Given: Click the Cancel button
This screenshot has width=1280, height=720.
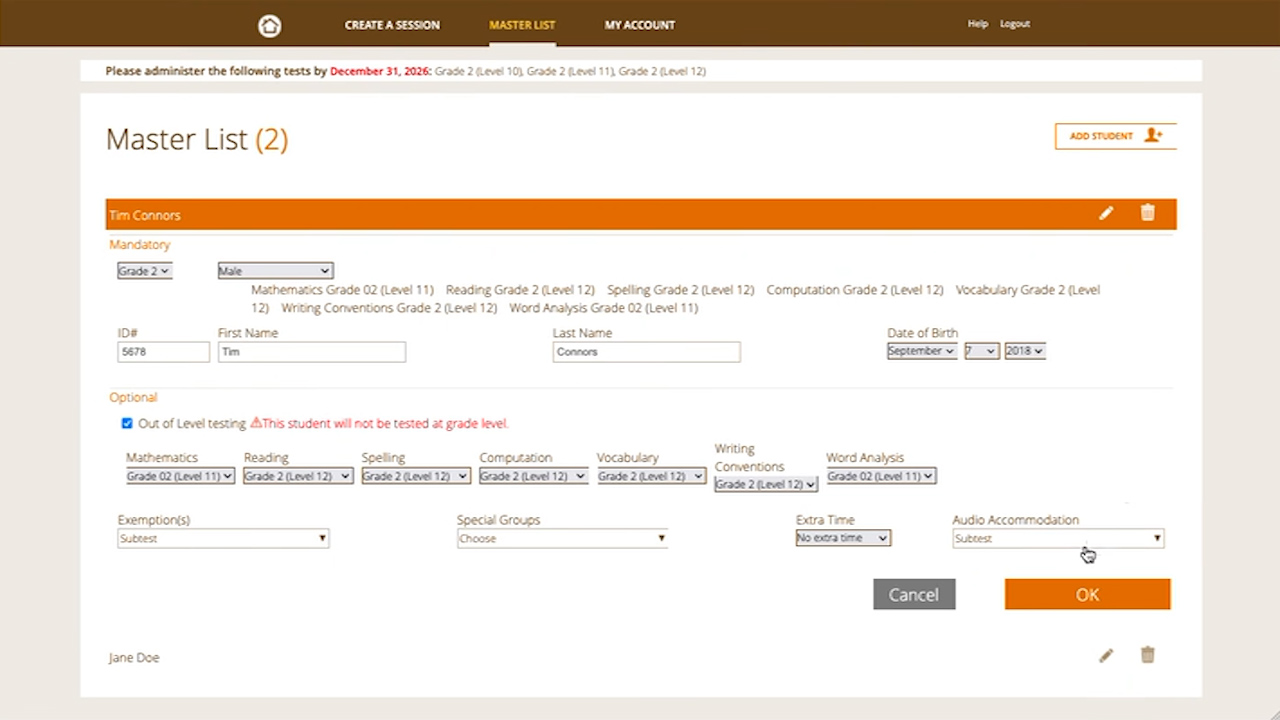Looking at the screenshot, I should (x=914, y=594).
